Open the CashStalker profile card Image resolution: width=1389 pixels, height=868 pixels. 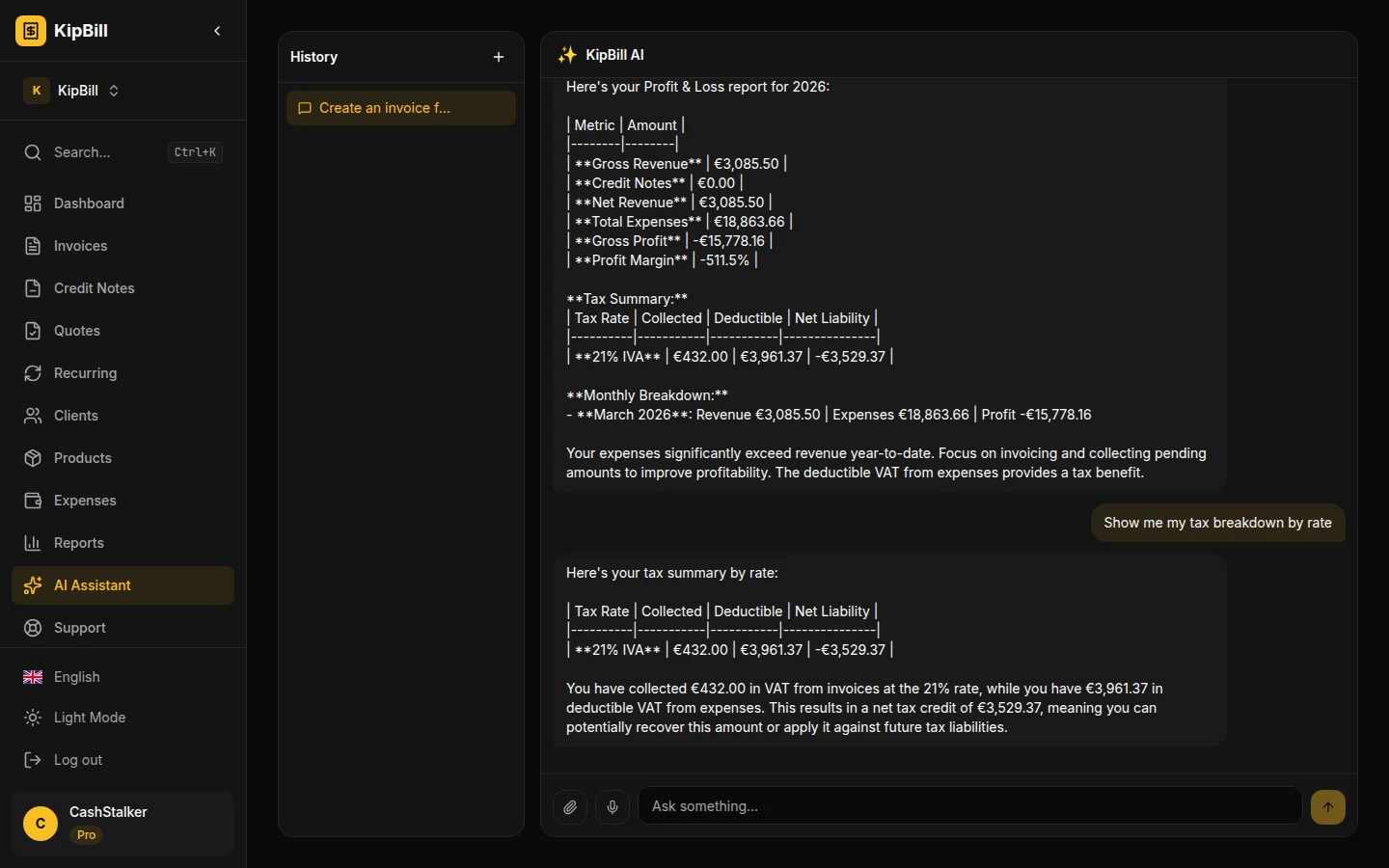123,824
